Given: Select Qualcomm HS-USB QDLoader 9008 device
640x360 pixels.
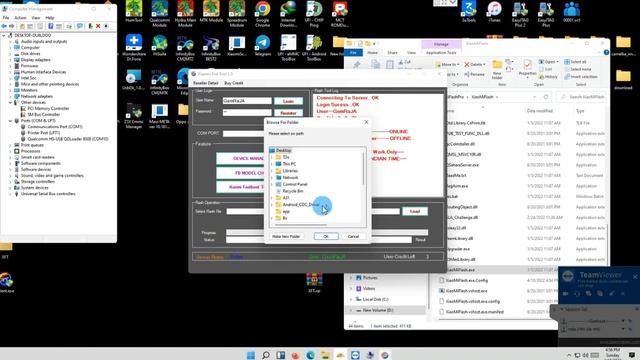Looking at the screenshot, I should click(x=68, y=139).
